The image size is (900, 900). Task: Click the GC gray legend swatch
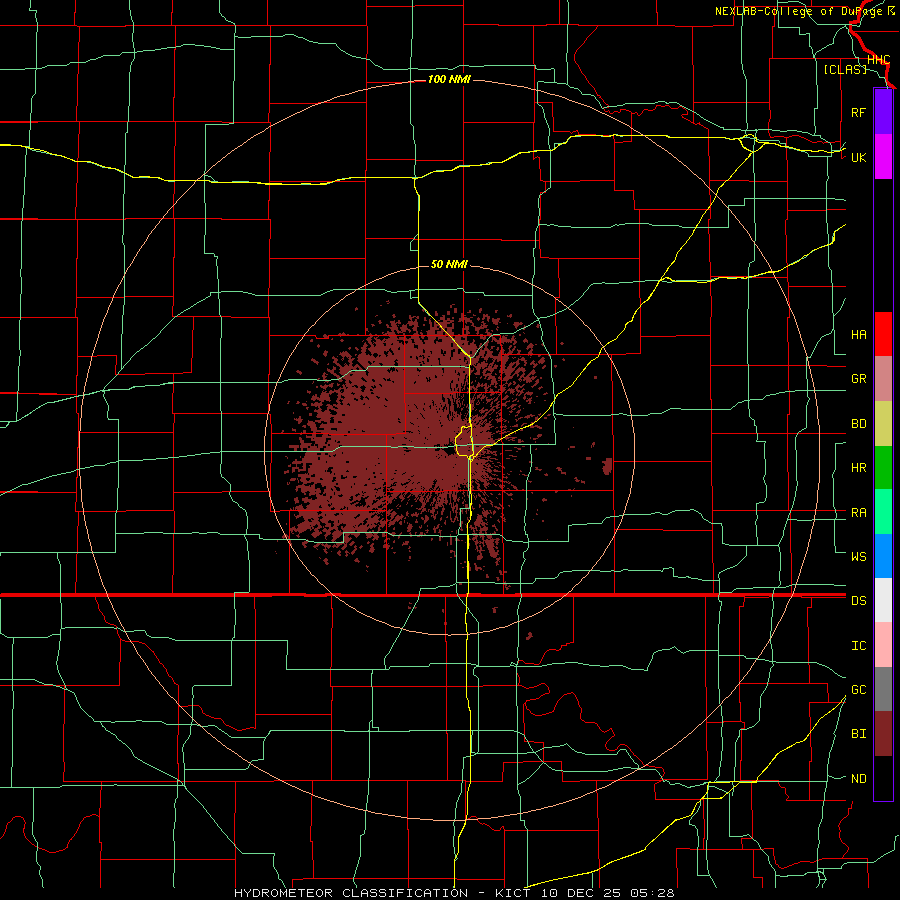click(883, 689)
